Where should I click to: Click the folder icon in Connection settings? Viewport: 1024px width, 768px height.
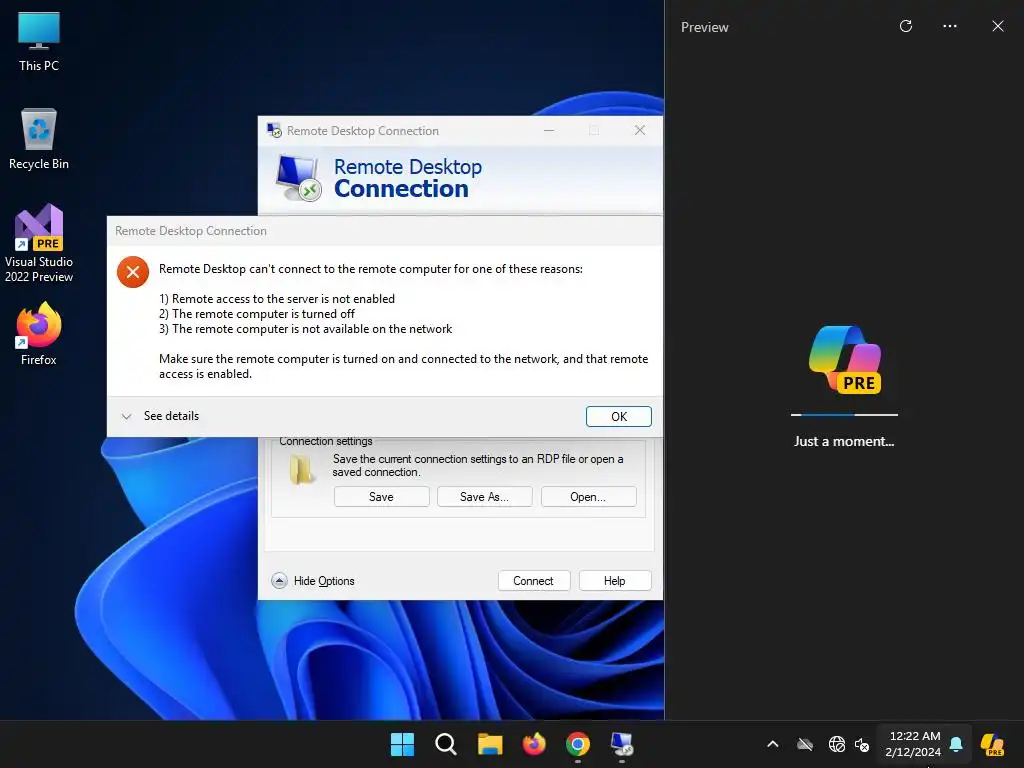(x=302, y=470)
